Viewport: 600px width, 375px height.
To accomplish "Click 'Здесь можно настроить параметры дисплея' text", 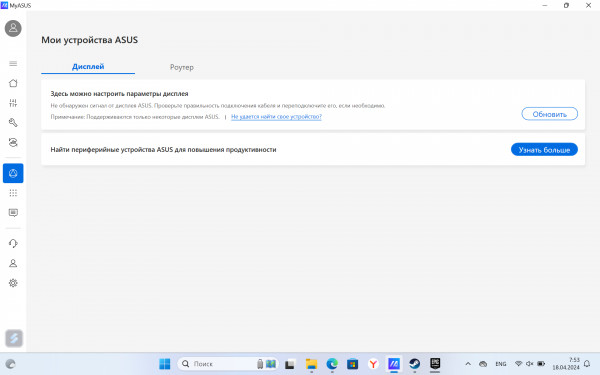I will pos(119,94).
